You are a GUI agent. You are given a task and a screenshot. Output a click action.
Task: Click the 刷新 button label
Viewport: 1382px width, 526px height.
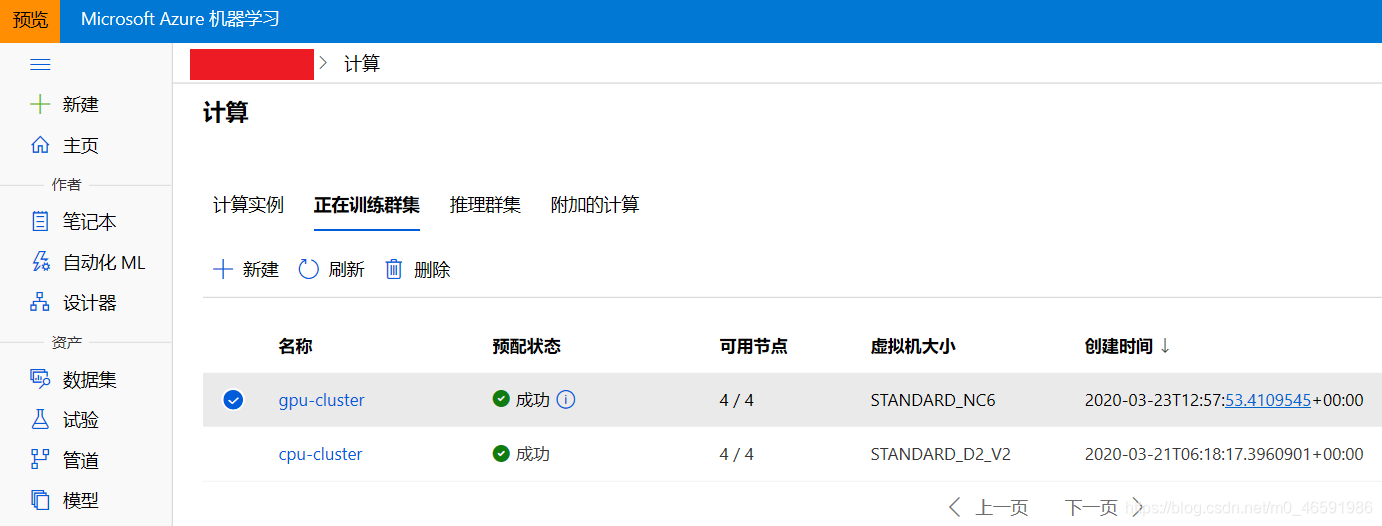pyautogui.click(x=346, y=269)
